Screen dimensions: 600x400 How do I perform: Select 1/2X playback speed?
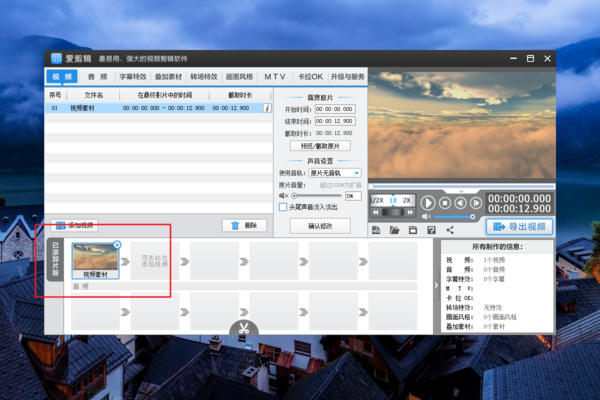click(x=377, y=200)
